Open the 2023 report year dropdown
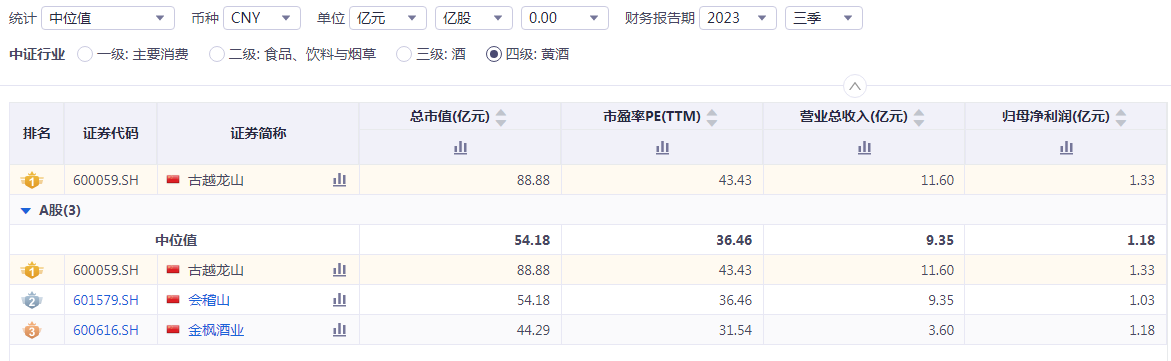Viewport: 1171px width, 361px height. click(x=738, y=18)
